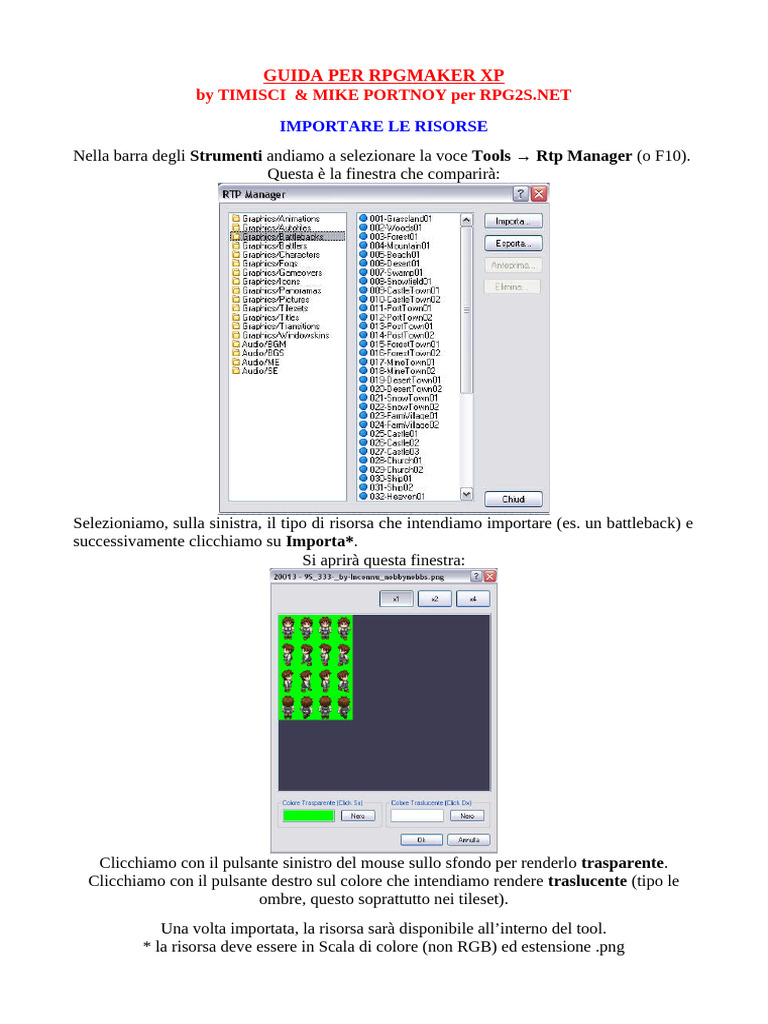Set preview zoom to x1

[396, 598]
